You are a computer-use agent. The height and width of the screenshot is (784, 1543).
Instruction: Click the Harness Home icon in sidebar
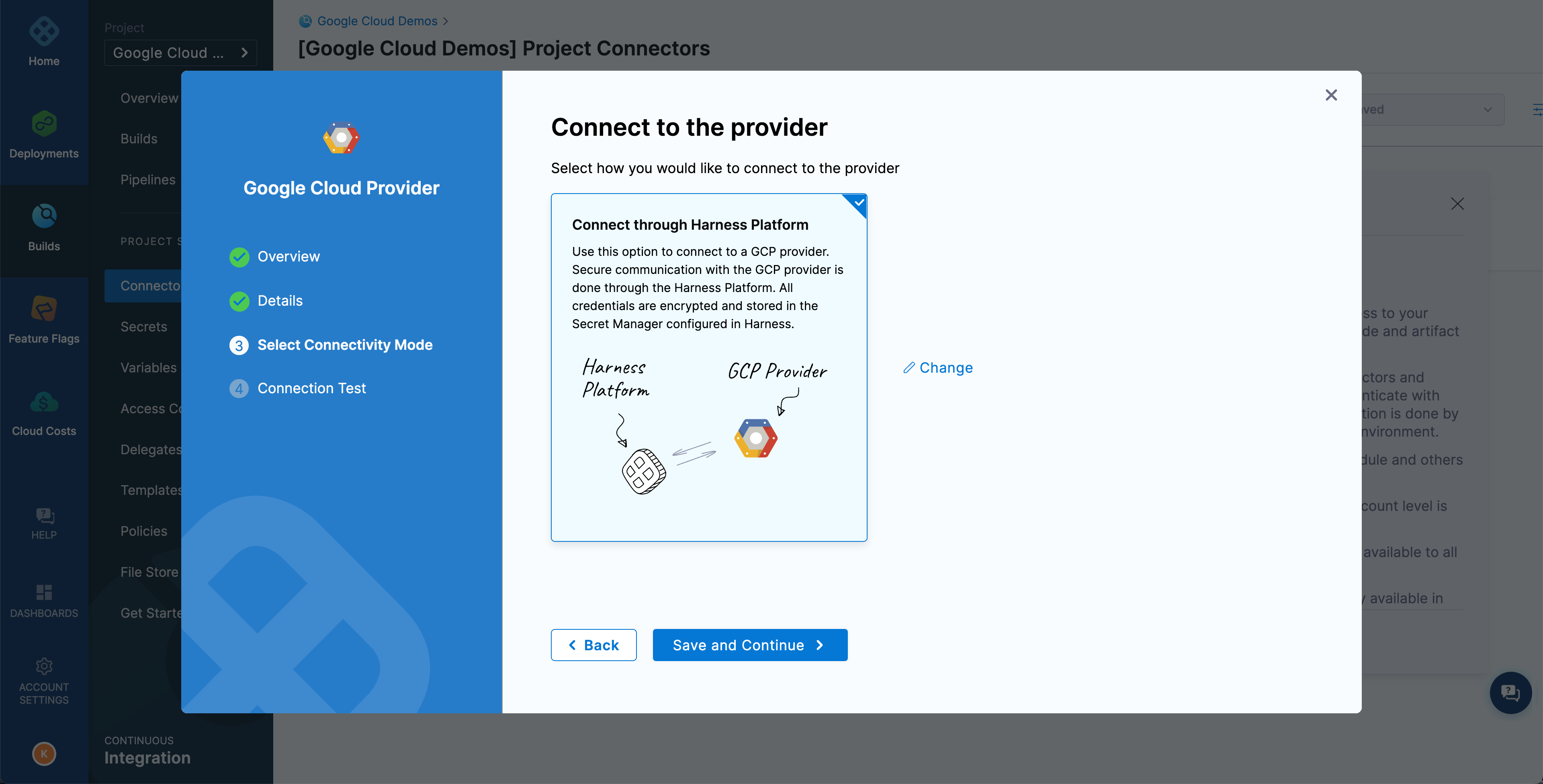(44, 31)
